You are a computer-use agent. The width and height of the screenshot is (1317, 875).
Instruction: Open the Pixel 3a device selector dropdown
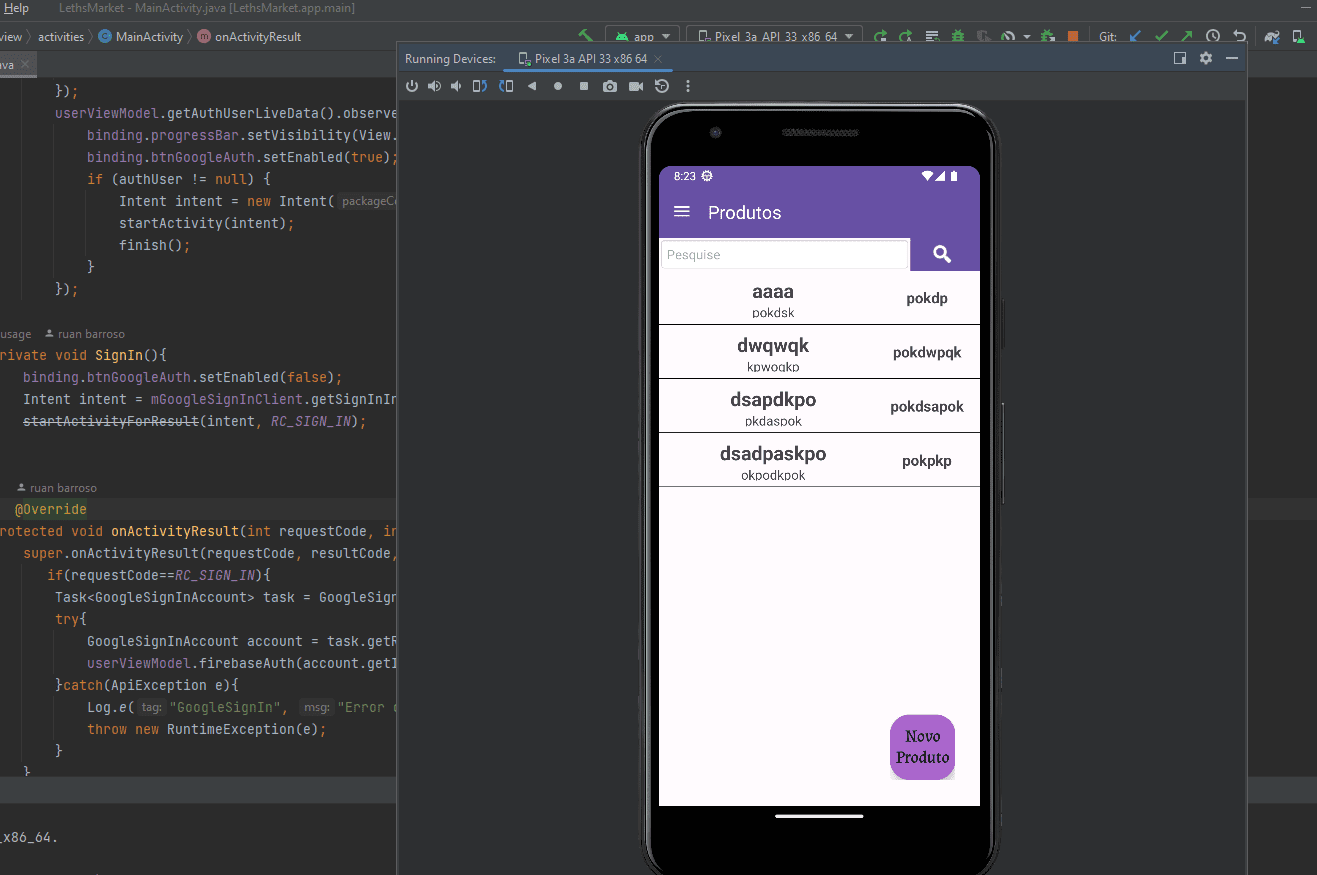[774, 37]
